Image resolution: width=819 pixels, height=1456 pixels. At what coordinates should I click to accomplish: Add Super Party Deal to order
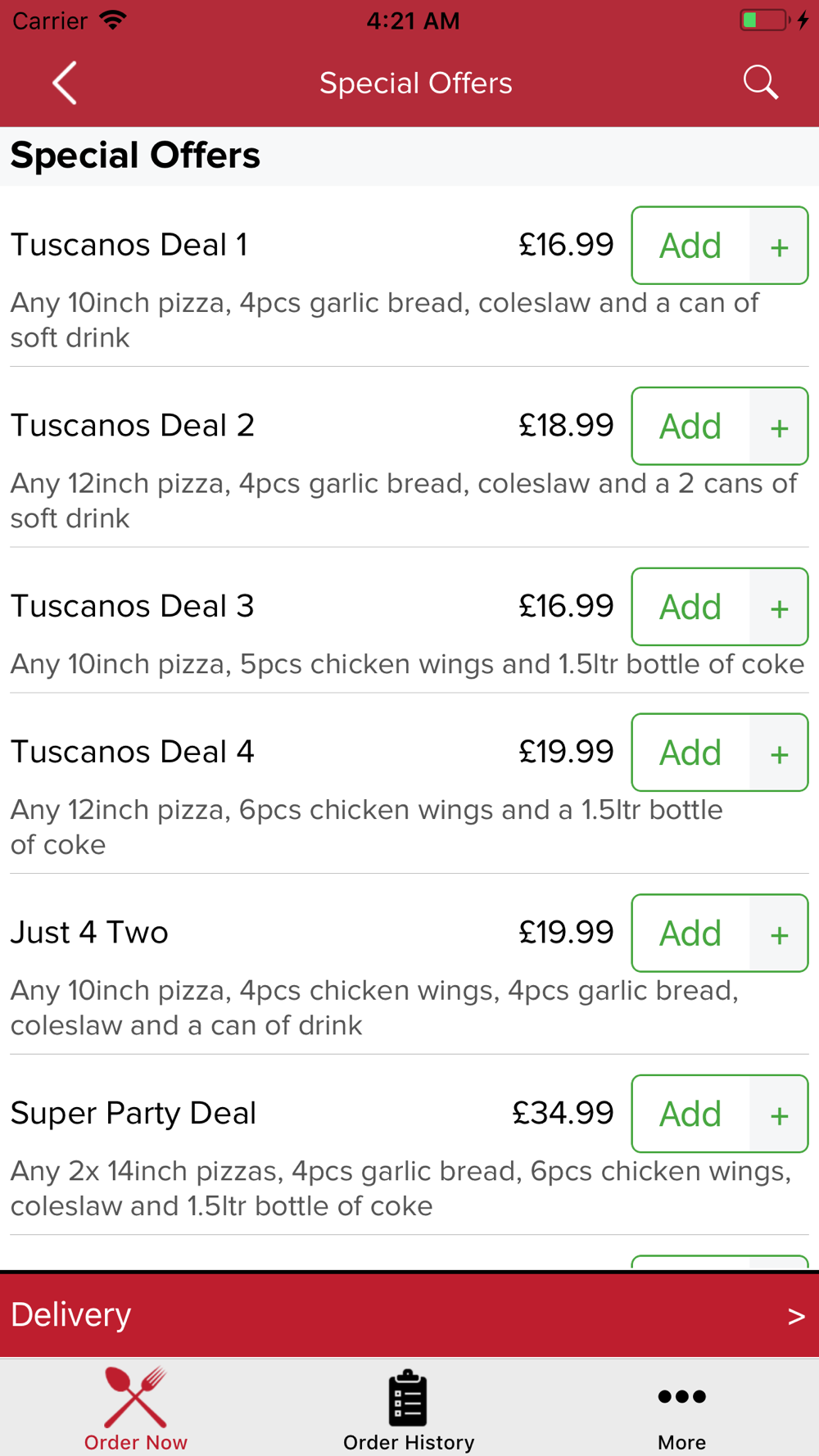[690, 1114]
